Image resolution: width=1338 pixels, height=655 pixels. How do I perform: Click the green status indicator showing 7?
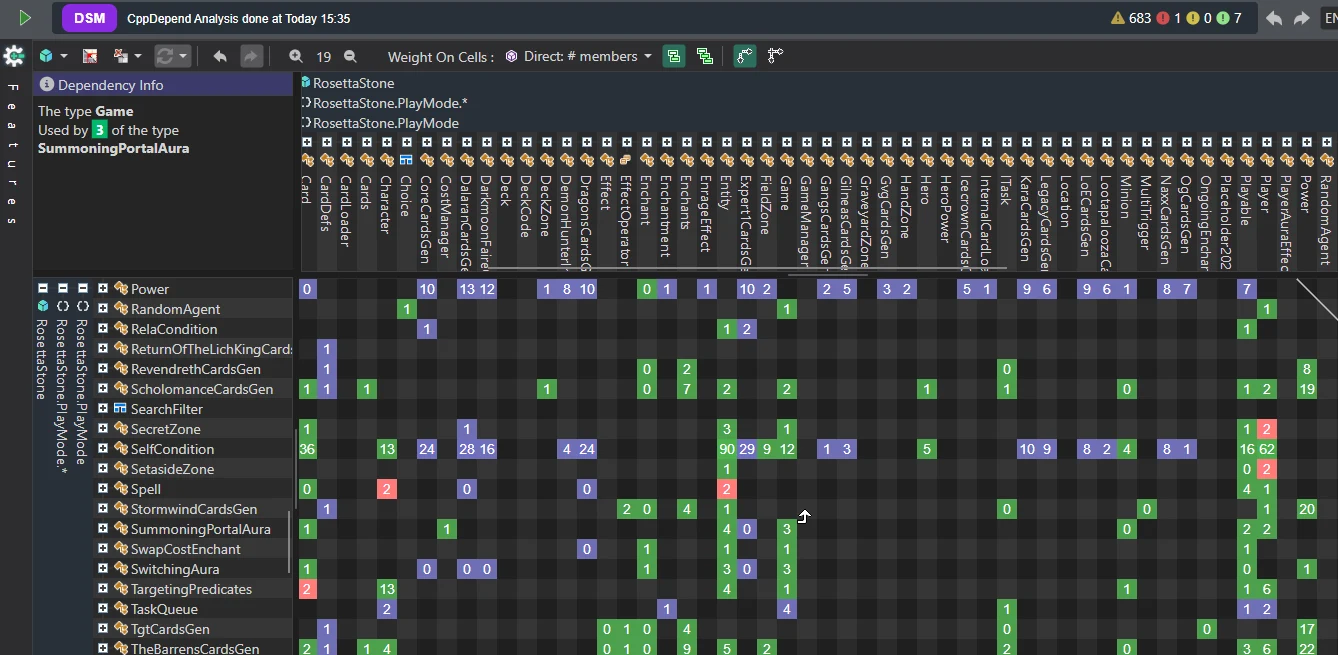(1223, 18)
